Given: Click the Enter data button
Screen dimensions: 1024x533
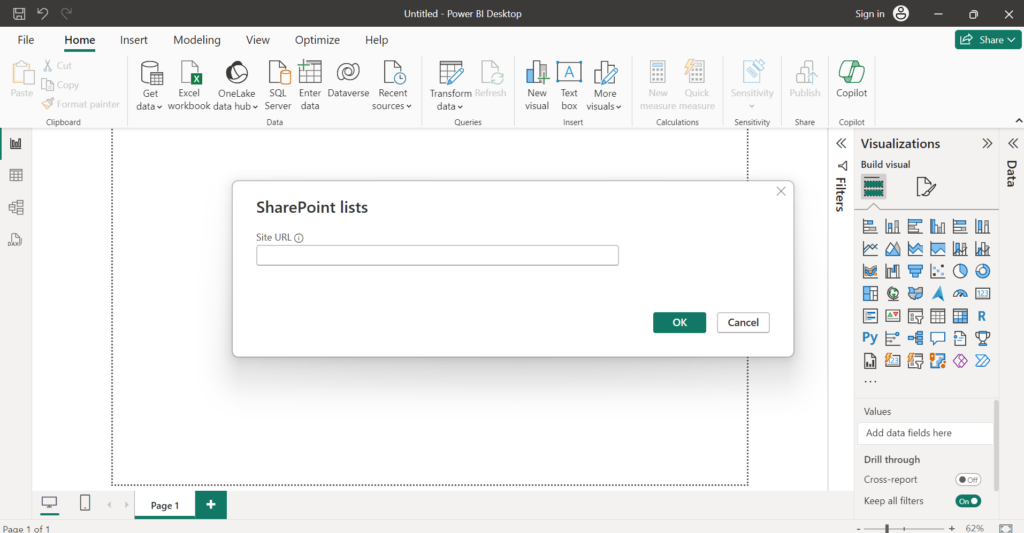Looking at the screenshot, I should coord(310,86).
